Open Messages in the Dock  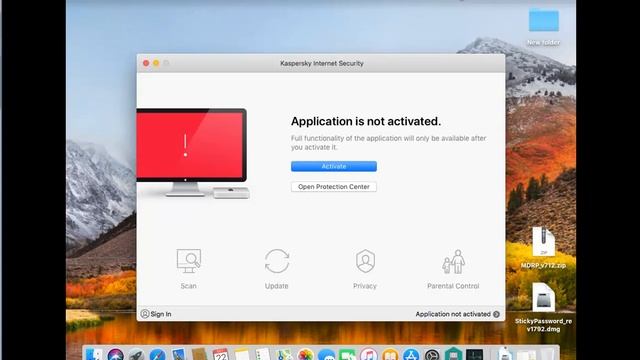(326, 354)
